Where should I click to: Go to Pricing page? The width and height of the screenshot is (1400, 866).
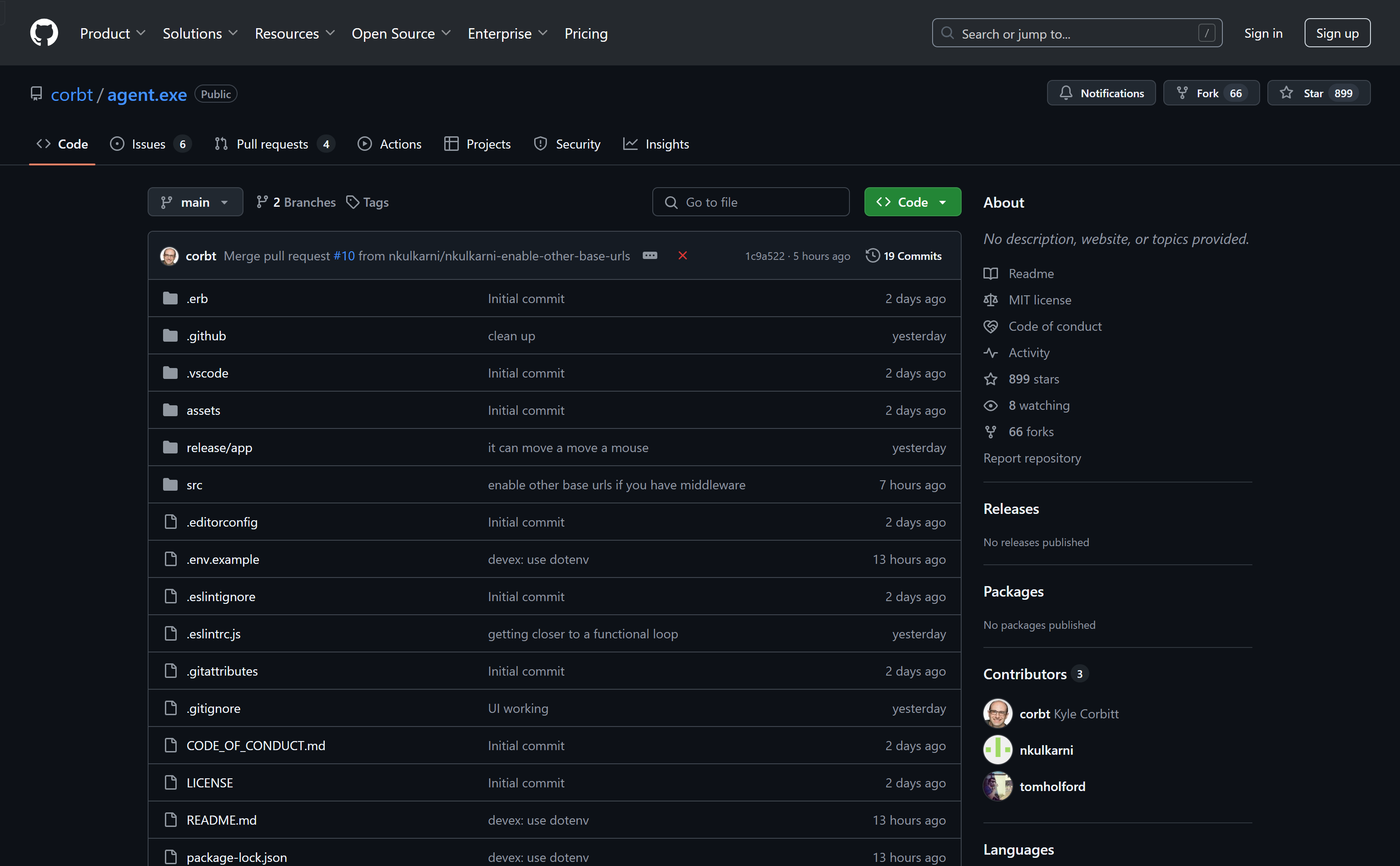(x=586, y=33)
